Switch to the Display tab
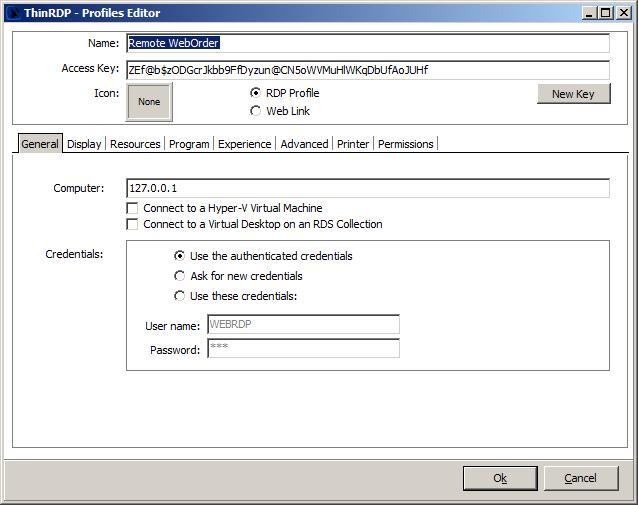 click(84, 144)
